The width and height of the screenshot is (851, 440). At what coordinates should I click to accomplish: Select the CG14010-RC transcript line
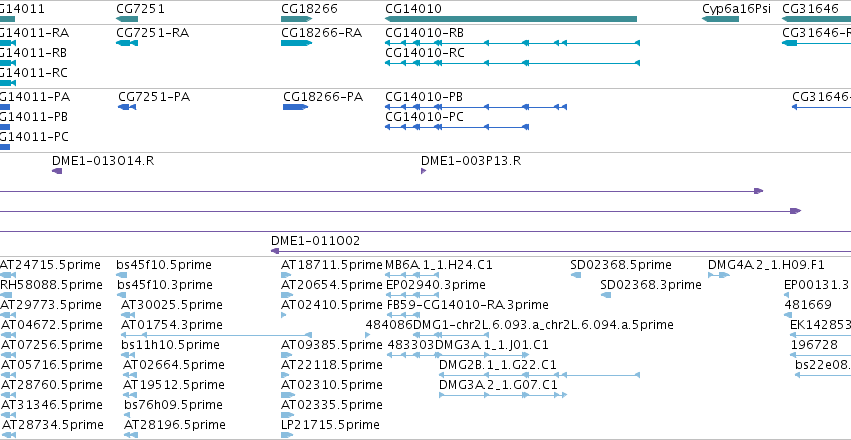tap(512, 63)
